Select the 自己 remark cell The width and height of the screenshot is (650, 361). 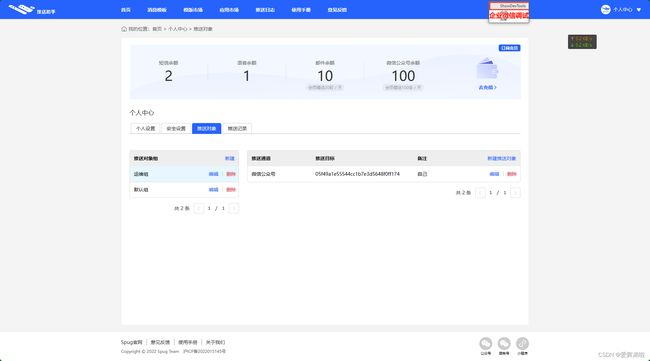click(422, 174)
